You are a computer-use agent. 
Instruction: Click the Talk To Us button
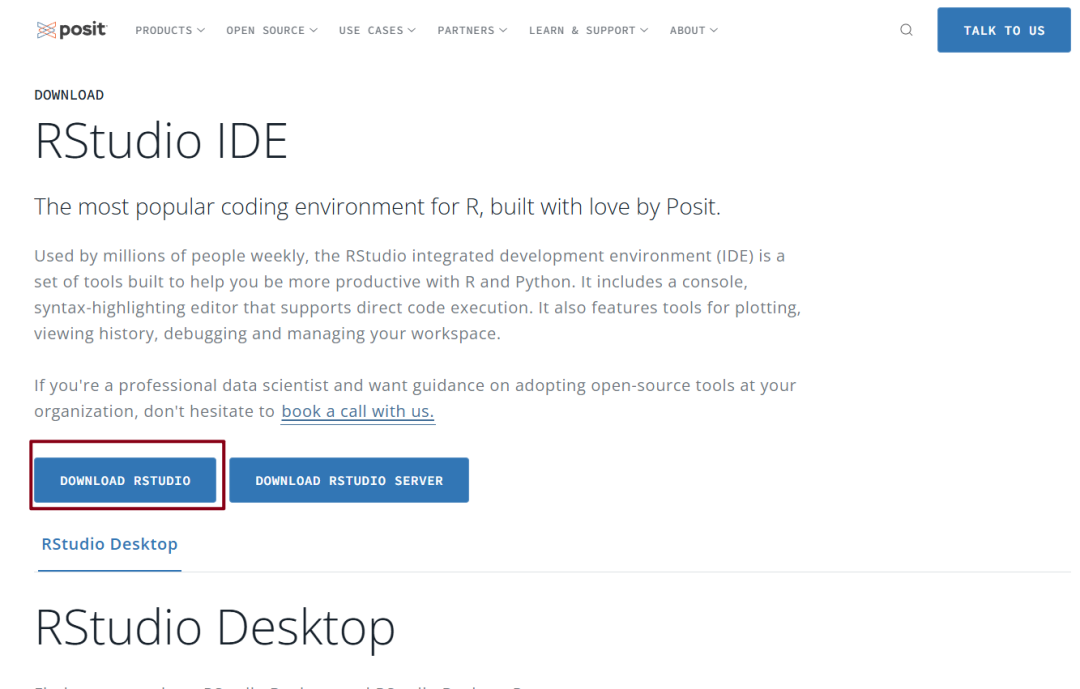1004,30
